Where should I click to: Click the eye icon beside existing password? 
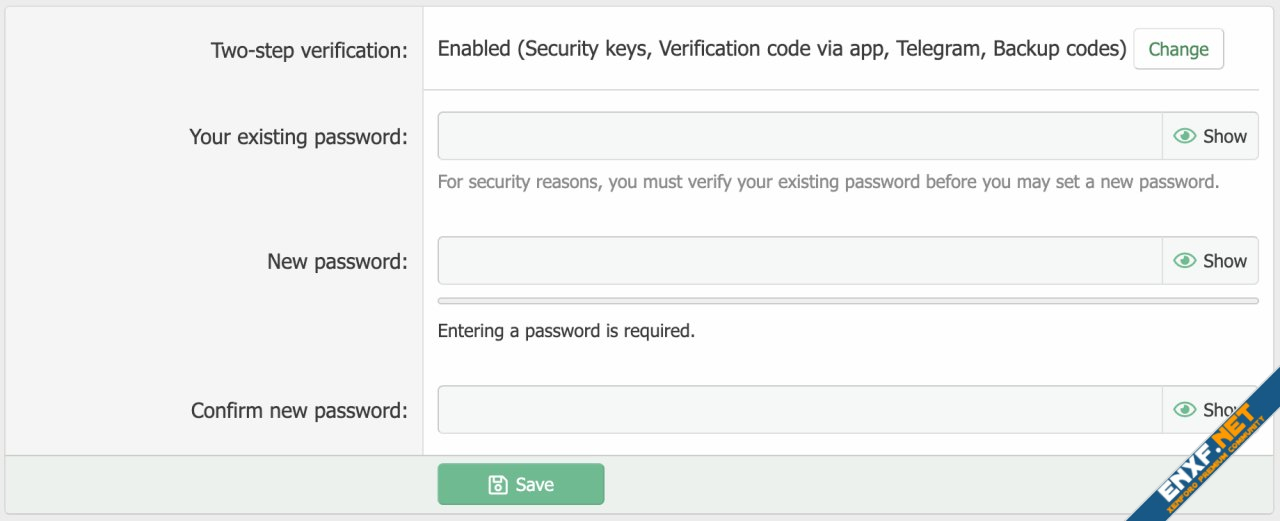point(1185,136)
